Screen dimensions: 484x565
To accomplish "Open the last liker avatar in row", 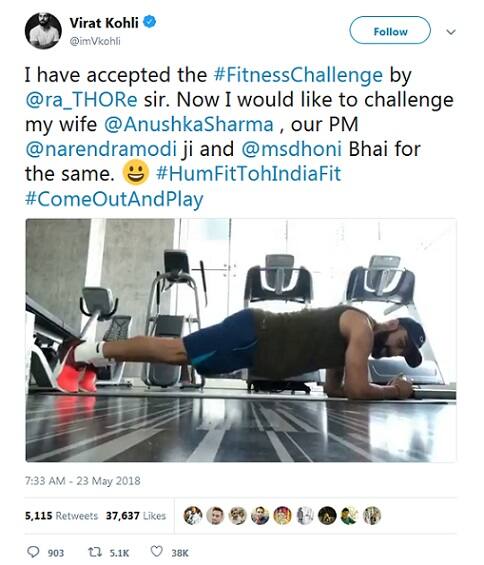I will (x=372, y=515).
